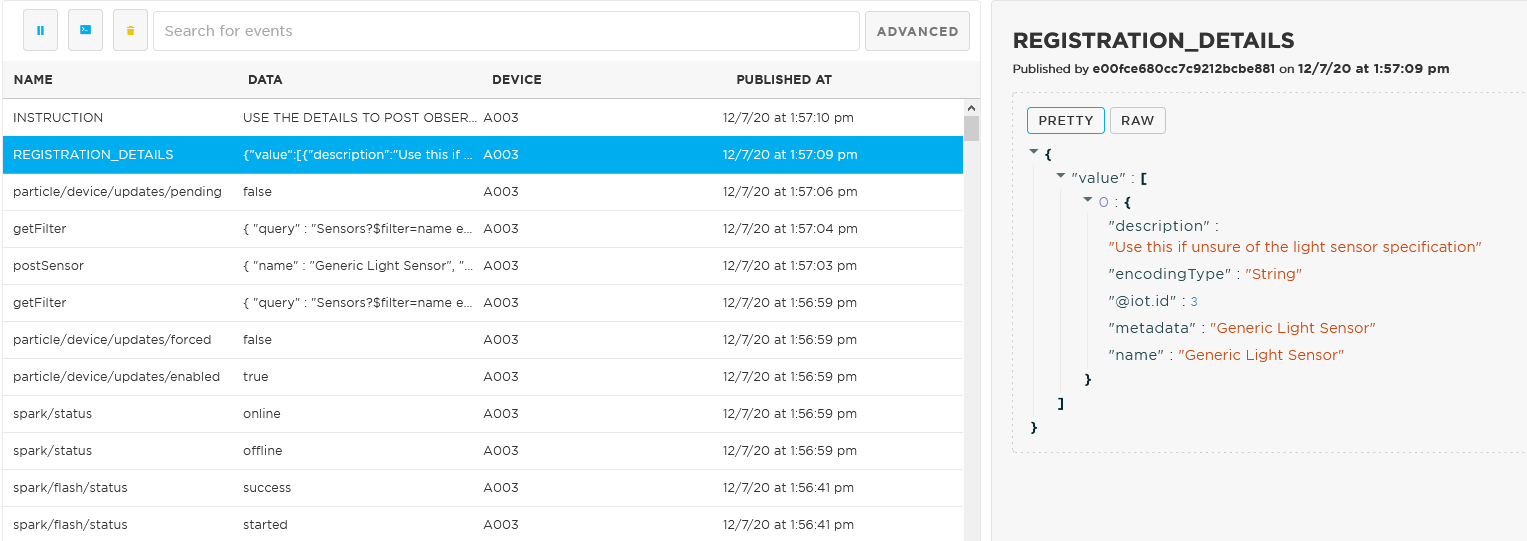Select the REGISTRATION_DETAILS event row
The height and width of the screenshot is (541, 1527).
[x=483, y=155]
